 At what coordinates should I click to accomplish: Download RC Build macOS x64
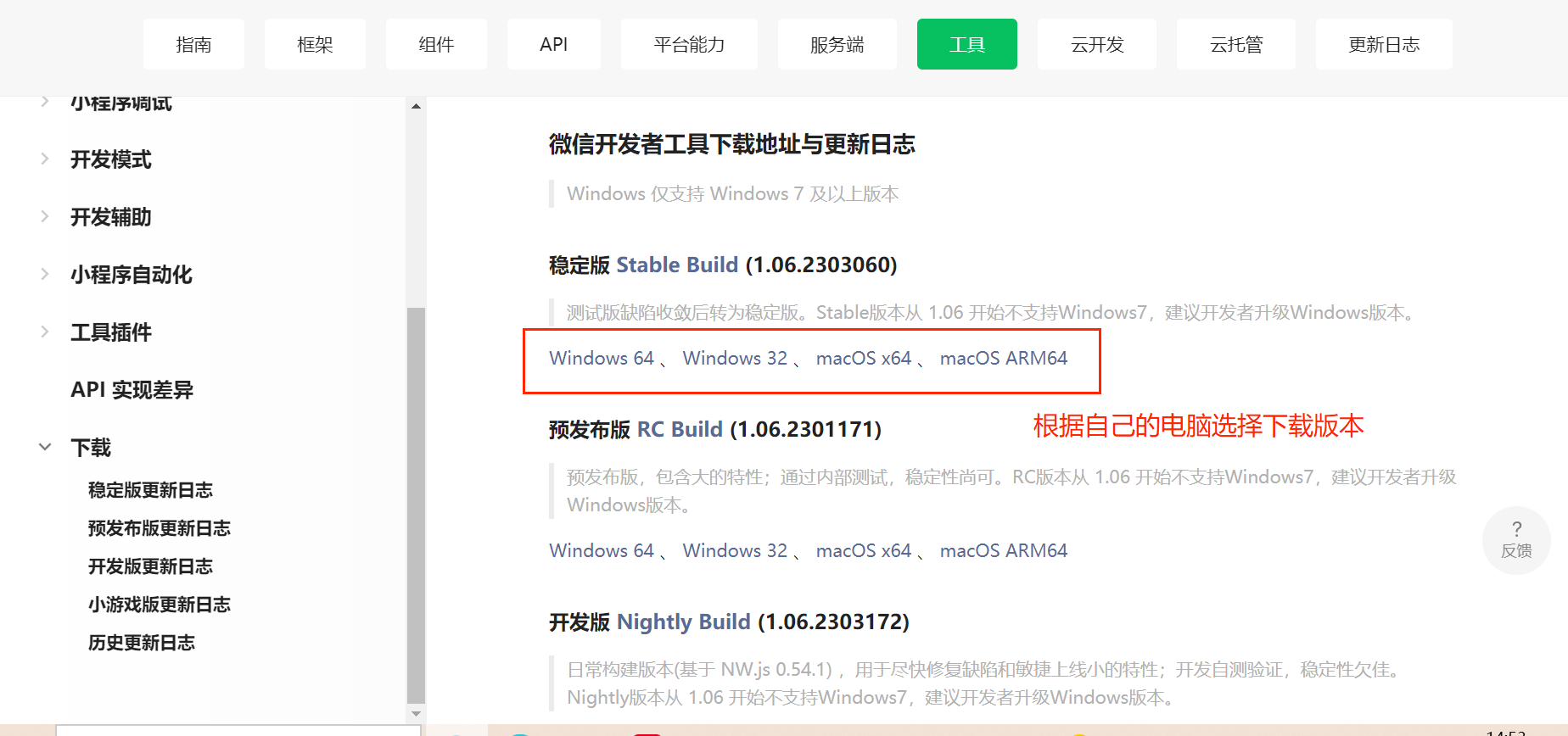tap(864, 550)
